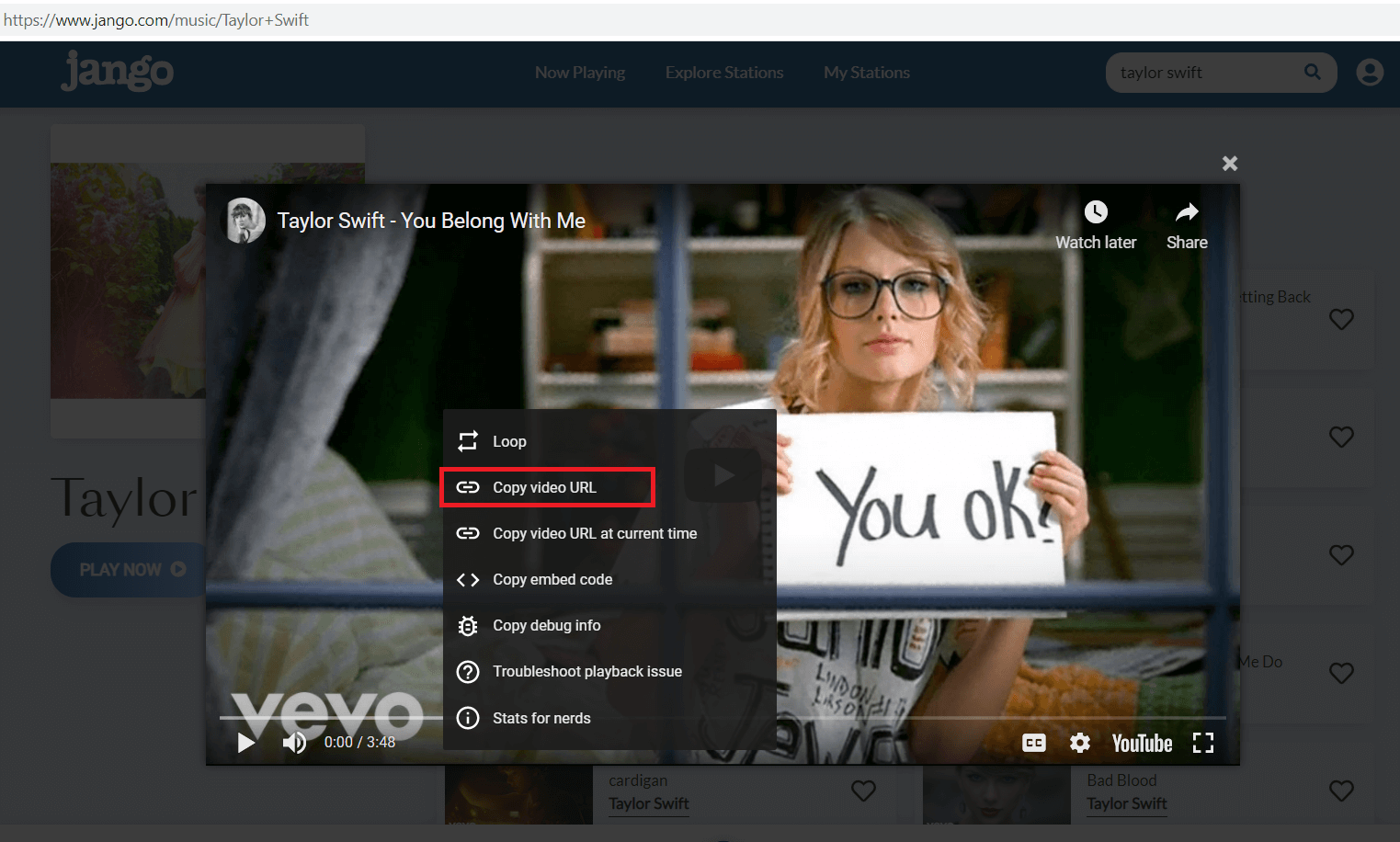Open Stats for nerds
The width and height of the screenshot is (1400, 842).
tap(609, 718)
